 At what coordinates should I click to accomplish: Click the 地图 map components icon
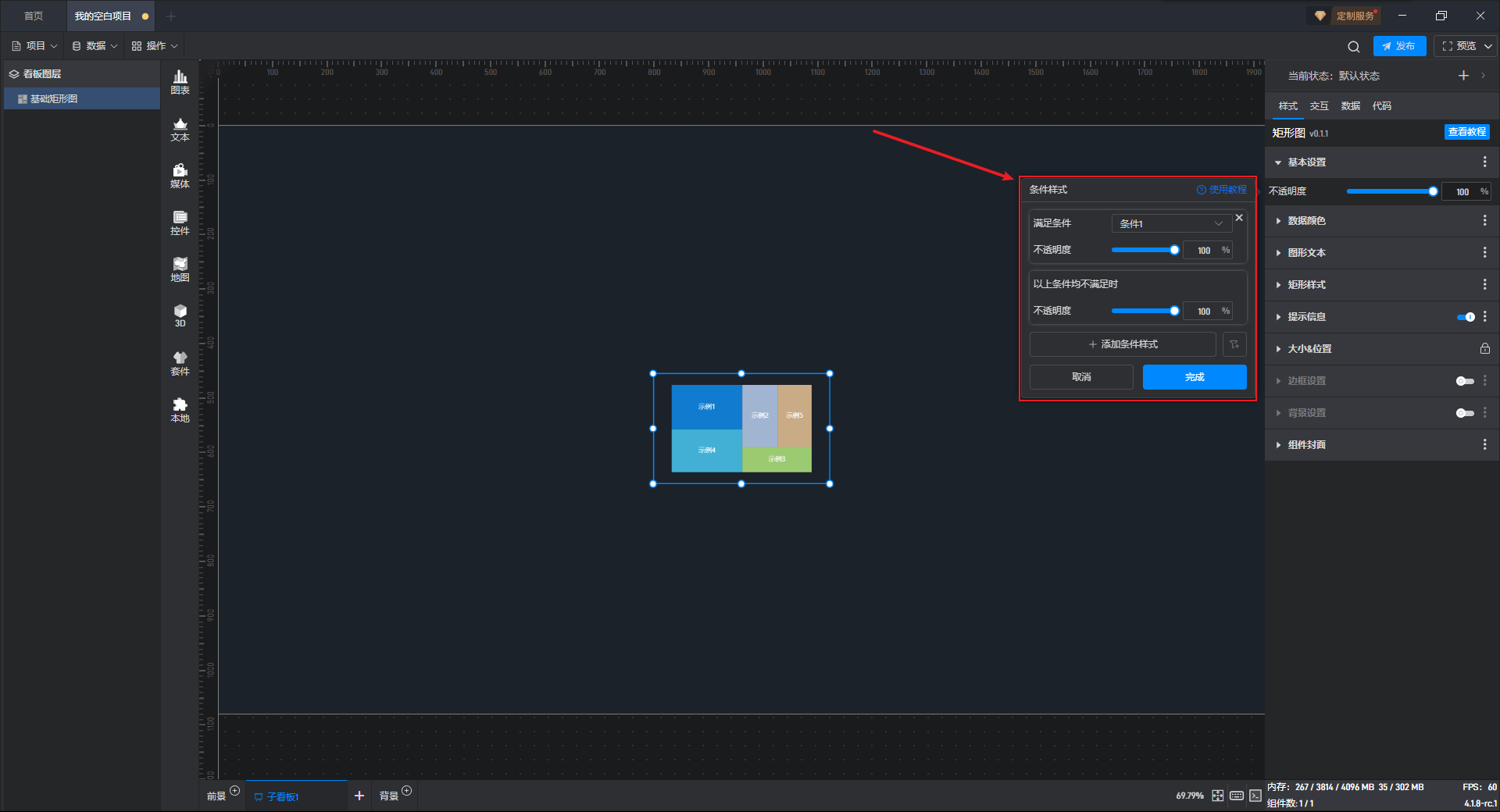click(180, 269)
